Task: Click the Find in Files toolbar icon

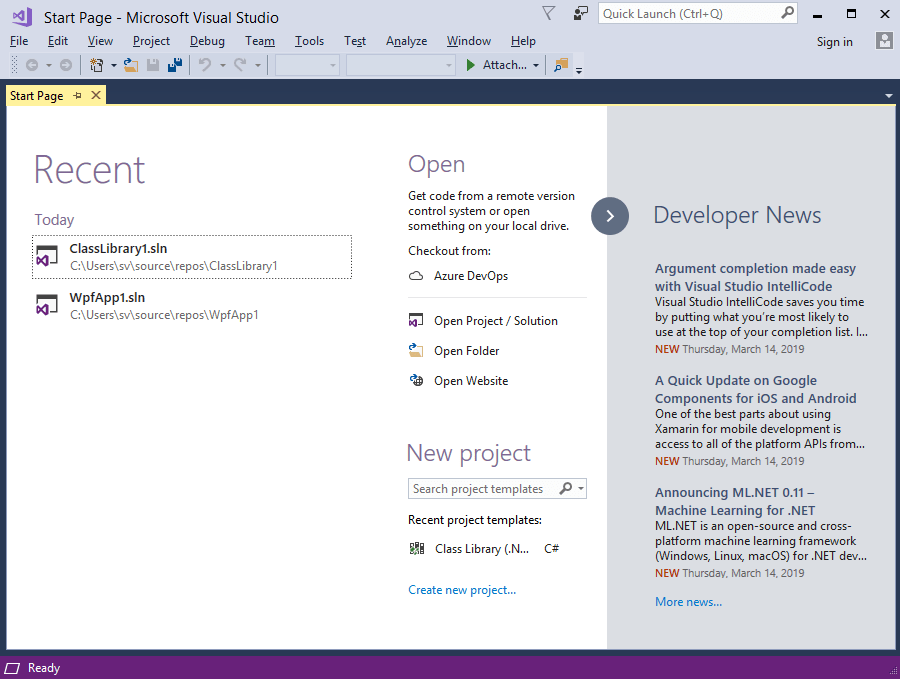Action: (560, 65)
